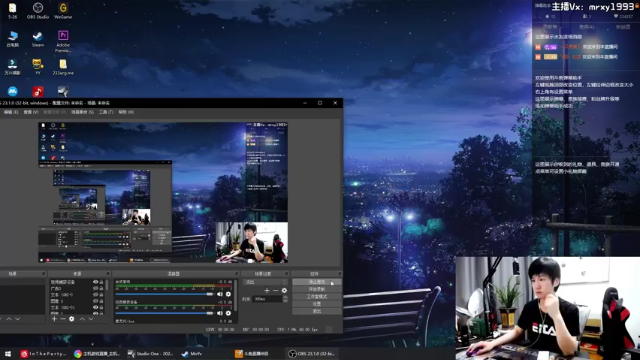The image size is (640, 360).
Task: Select the 图像 3 source row
Action: point(76,301)
